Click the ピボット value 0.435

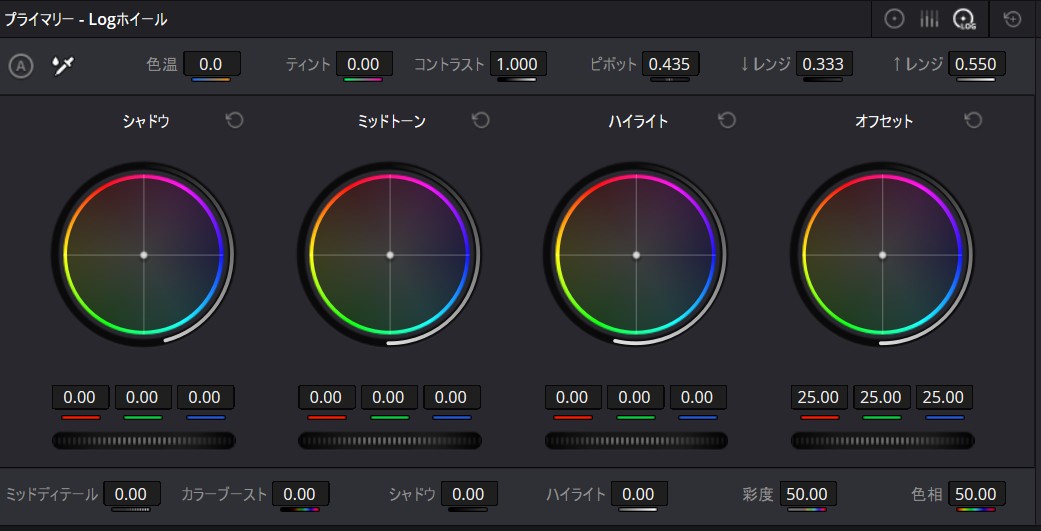[x=669, y=64]
